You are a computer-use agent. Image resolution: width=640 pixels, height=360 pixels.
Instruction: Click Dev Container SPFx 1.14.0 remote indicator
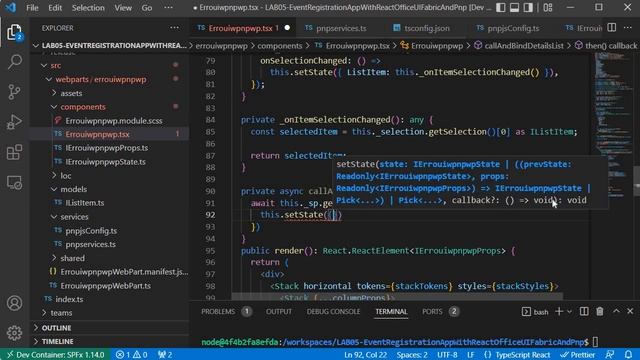pos(56,354)
